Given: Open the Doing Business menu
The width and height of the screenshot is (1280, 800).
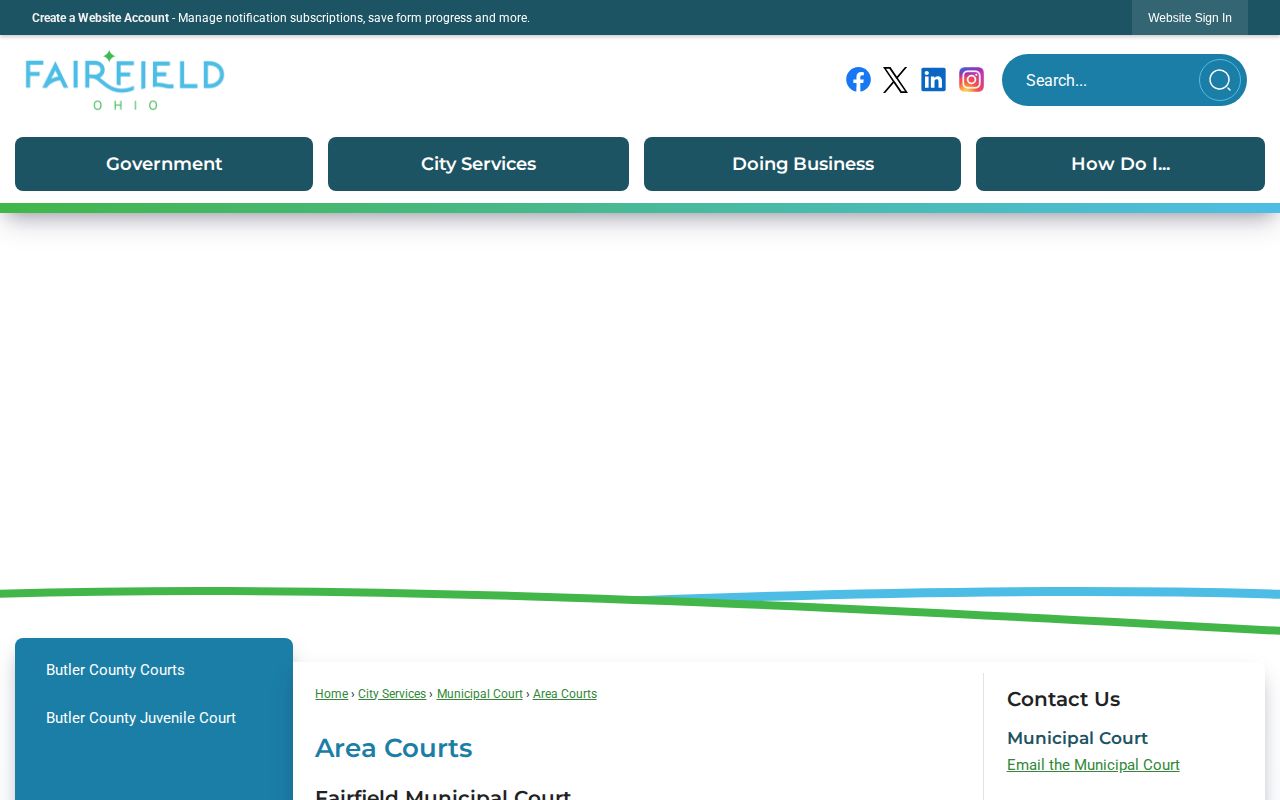Looking at the screenshot, I should 802,164.
